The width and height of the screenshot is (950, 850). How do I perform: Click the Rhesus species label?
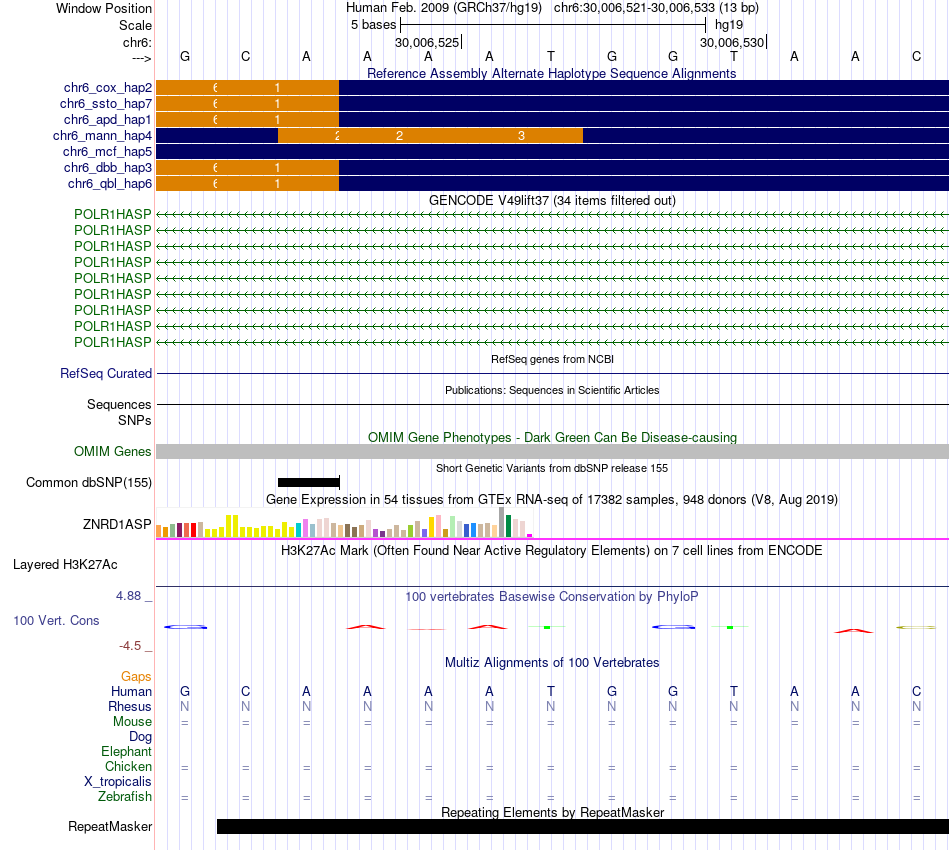(x=130, y=707)
